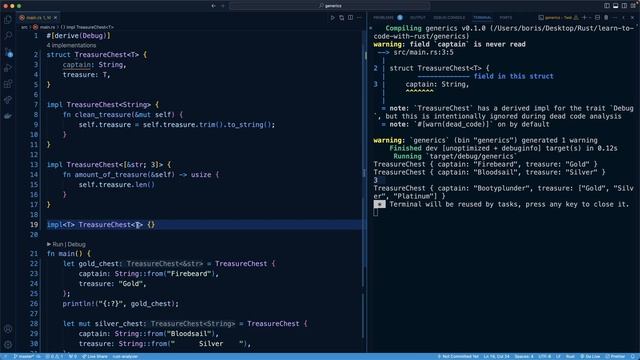The height and width of the screenshot is (360, 640).
Task: Open the Docker activity bar icon
Action: [x=8, y=116]
